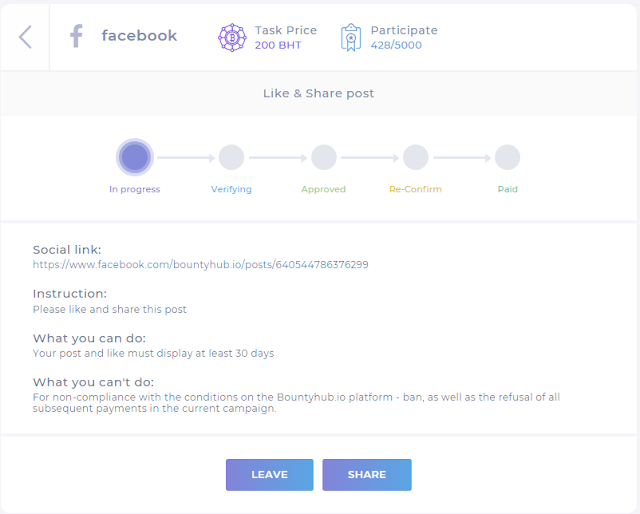Image resolution: width=640 pixels, height=514 pixels.
Task: Click the Like & Share post header
Action: [318, 93]
